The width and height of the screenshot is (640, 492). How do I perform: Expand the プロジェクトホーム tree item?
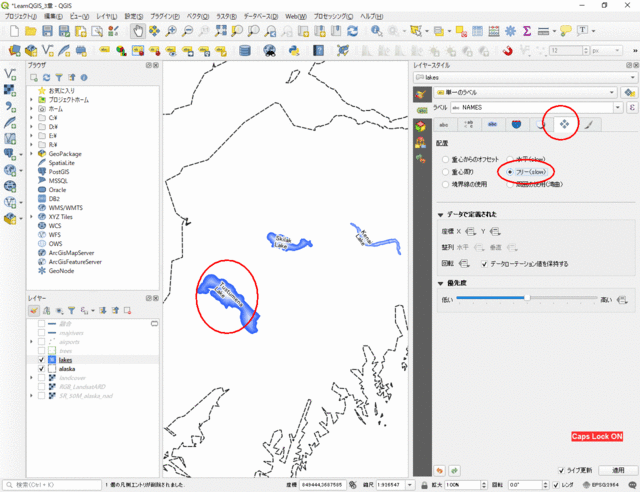(31, 100)
